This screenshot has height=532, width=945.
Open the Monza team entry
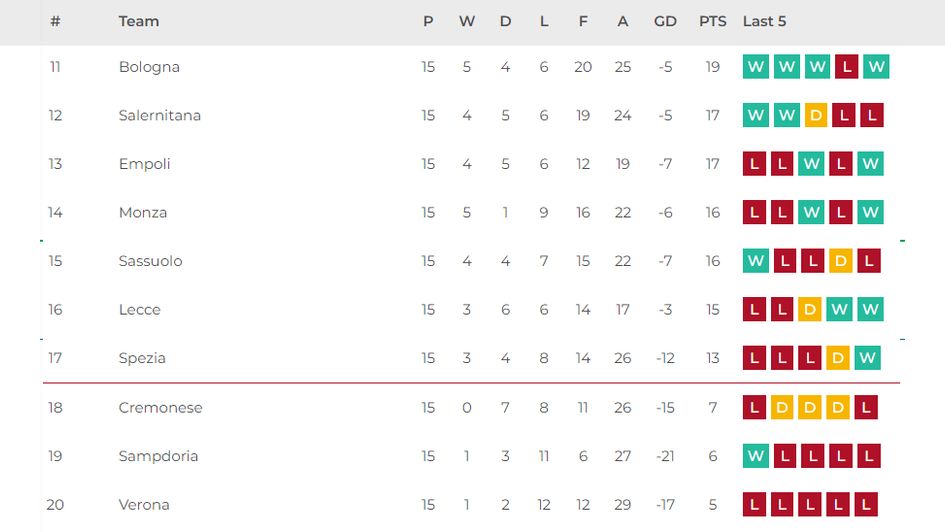[x=142, y=212]
